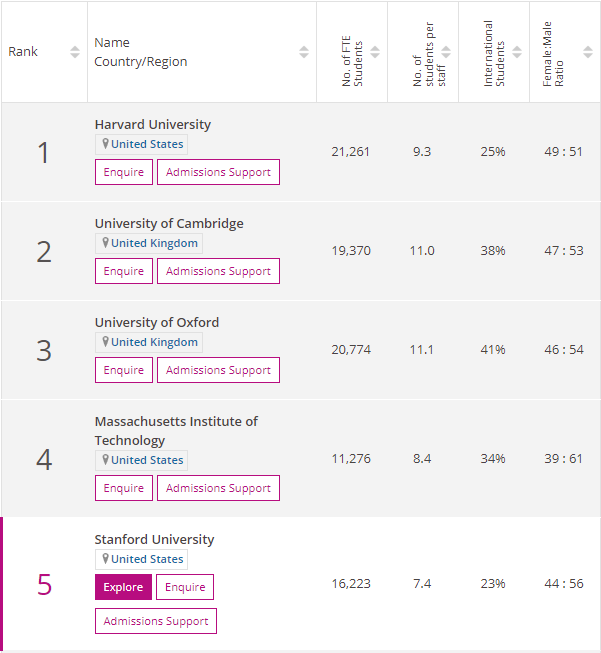Open Stanford University link
601x653 pixels.
(x=154, y=540)
